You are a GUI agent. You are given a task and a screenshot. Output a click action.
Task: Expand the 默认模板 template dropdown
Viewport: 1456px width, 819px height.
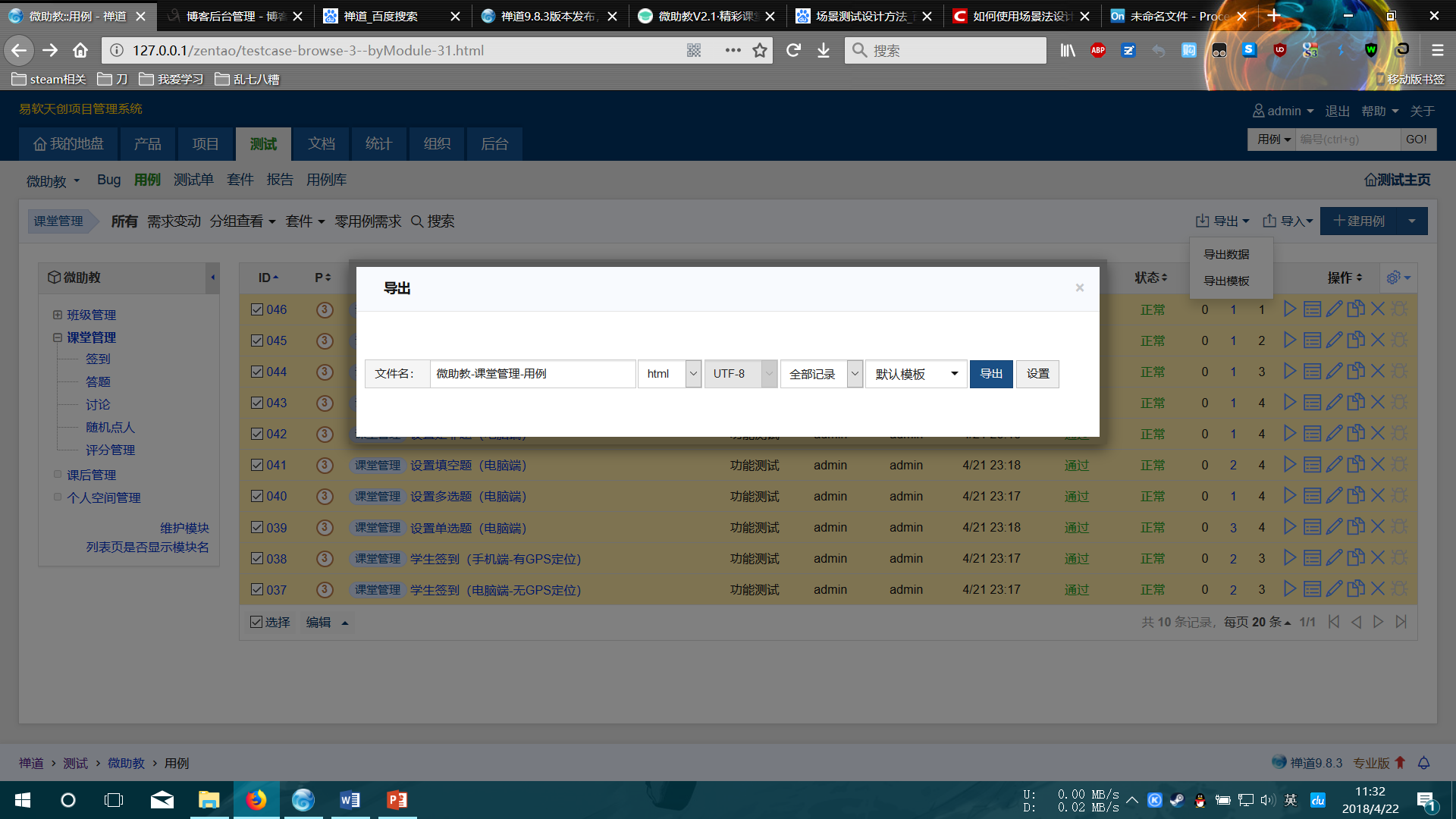coord(916,374)
